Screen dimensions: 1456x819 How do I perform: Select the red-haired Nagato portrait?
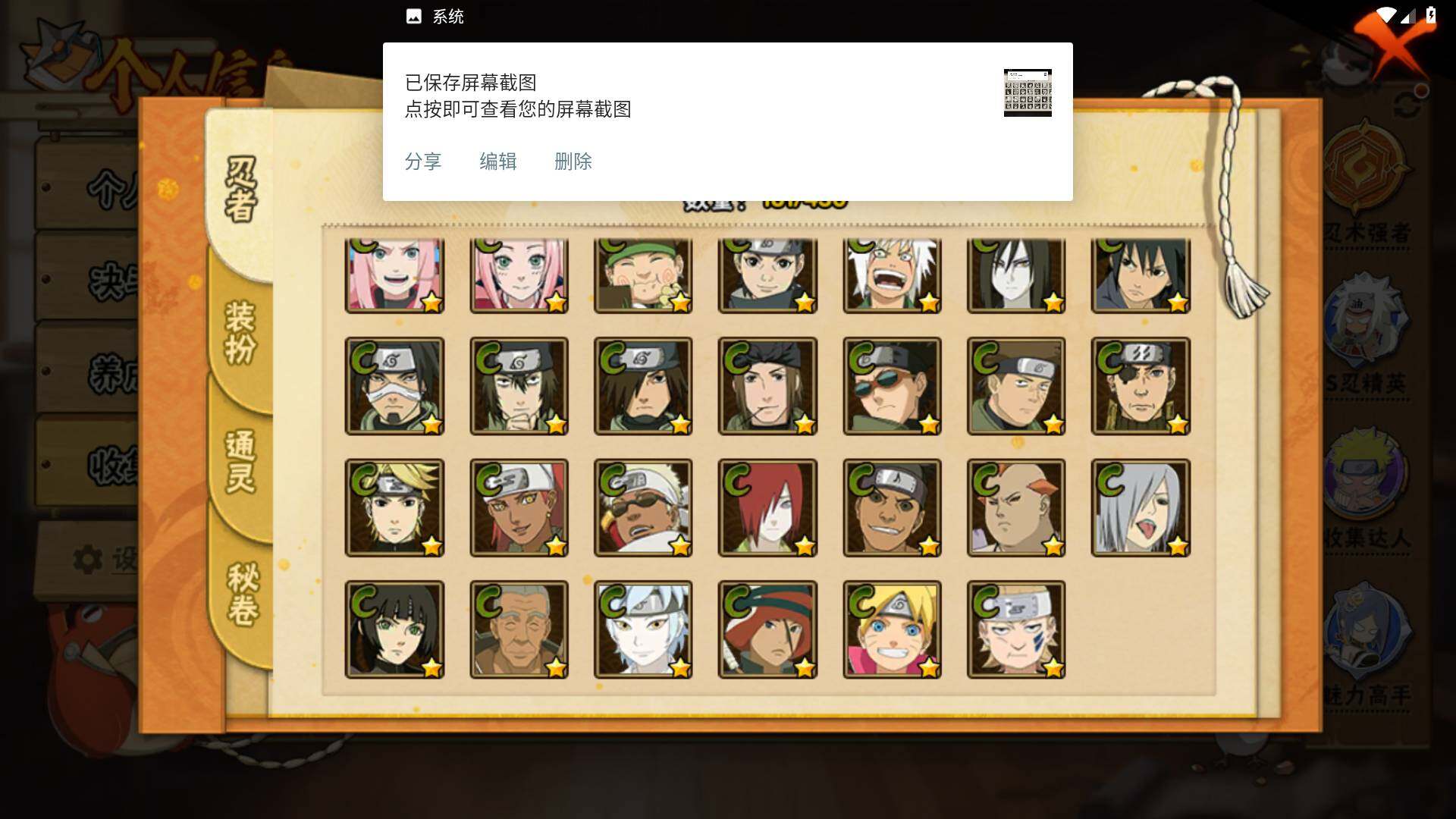tap(767, 508)
